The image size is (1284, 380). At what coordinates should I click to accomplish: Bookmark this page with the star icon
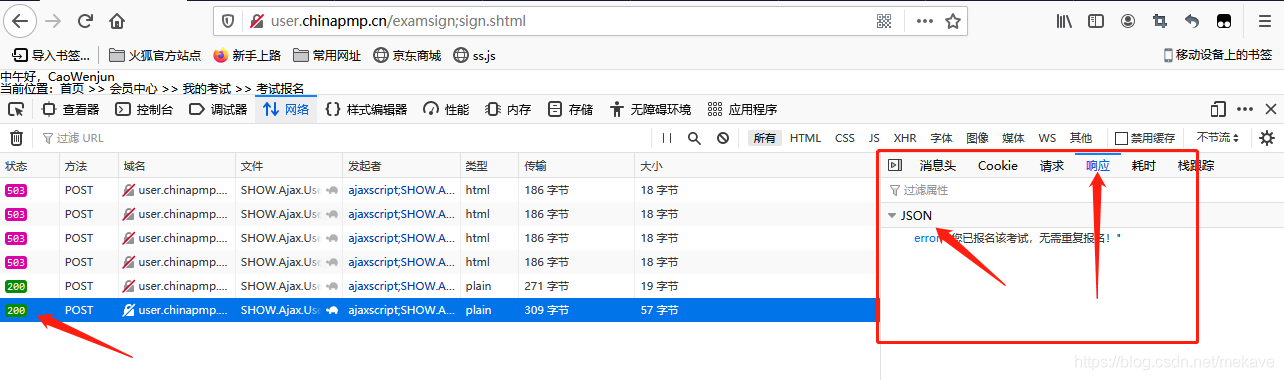click(x=953, y=20)
